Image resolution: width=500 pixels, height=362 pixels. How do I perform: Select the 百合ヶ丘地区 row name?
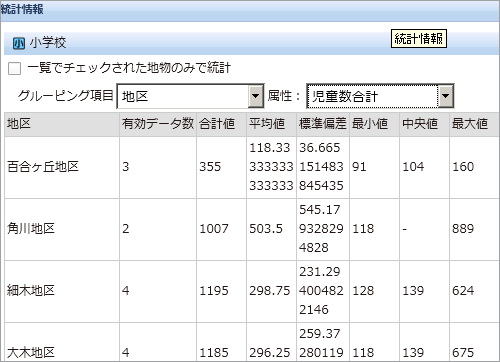click(43, 167)
